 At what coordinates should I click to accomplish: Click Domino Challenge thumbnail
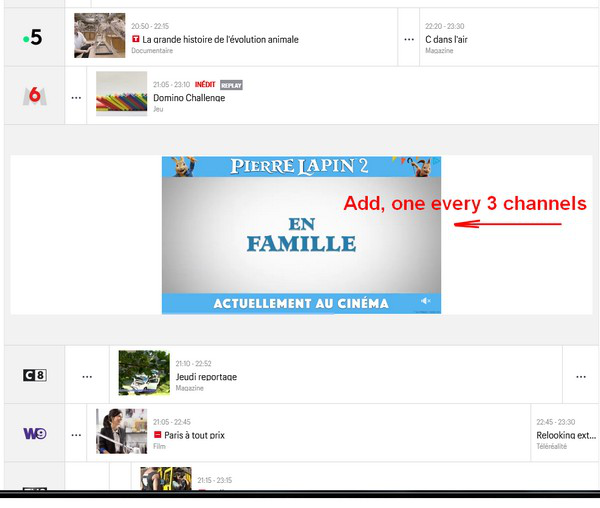pyautogui.click(x=121, y=94)
